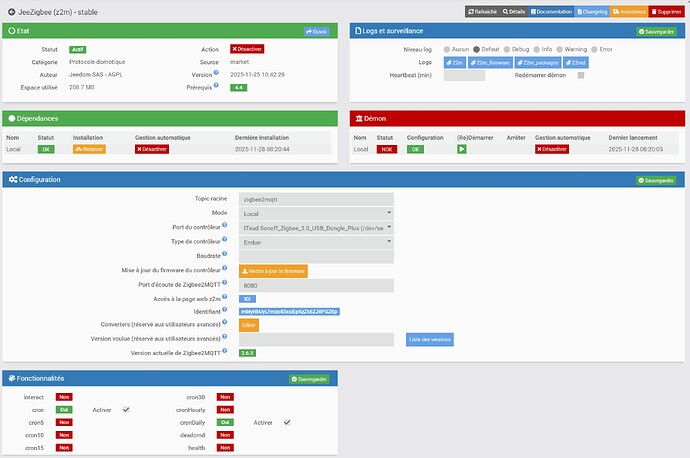The width and height of the screenshot is (690, 458).
Task: Toggle the cronDaily Activer checkbox
Action: [287, 422]
